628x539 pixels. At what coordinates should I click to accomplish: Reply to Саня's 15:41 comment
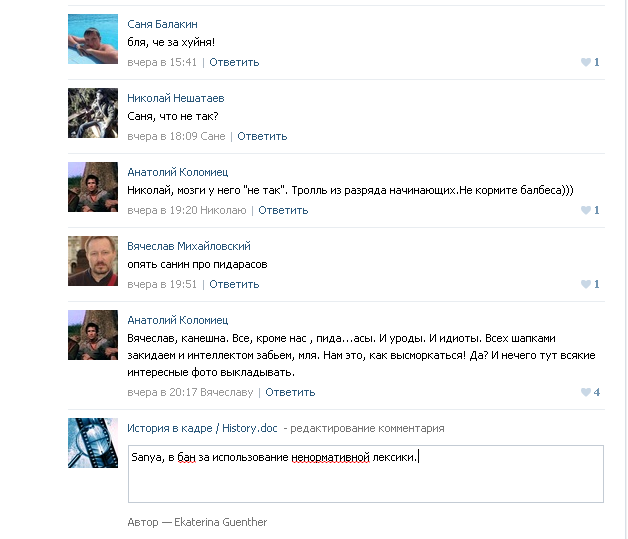[234, 62]
